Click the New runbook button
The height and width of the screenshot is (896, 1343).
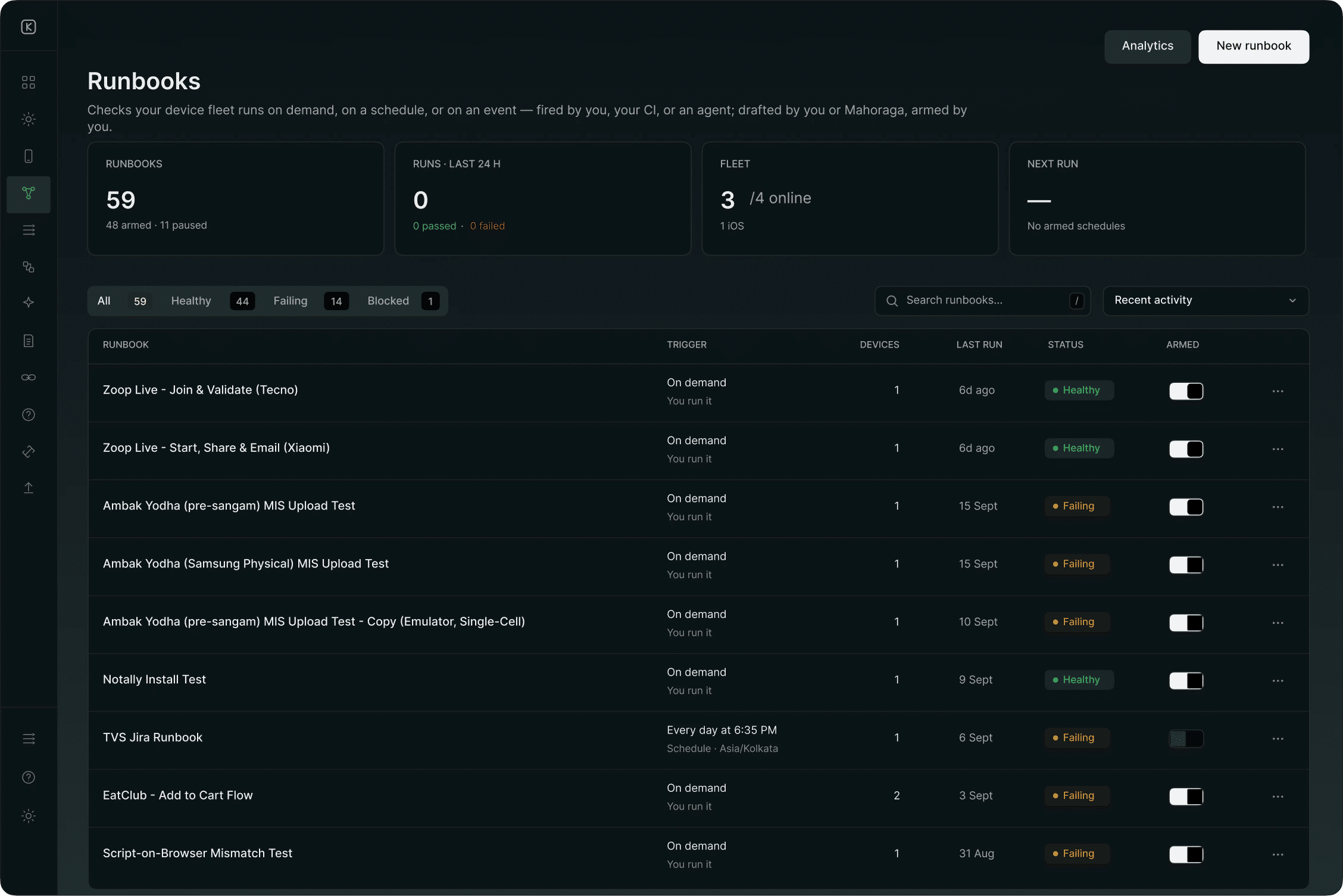[1253, 46]
